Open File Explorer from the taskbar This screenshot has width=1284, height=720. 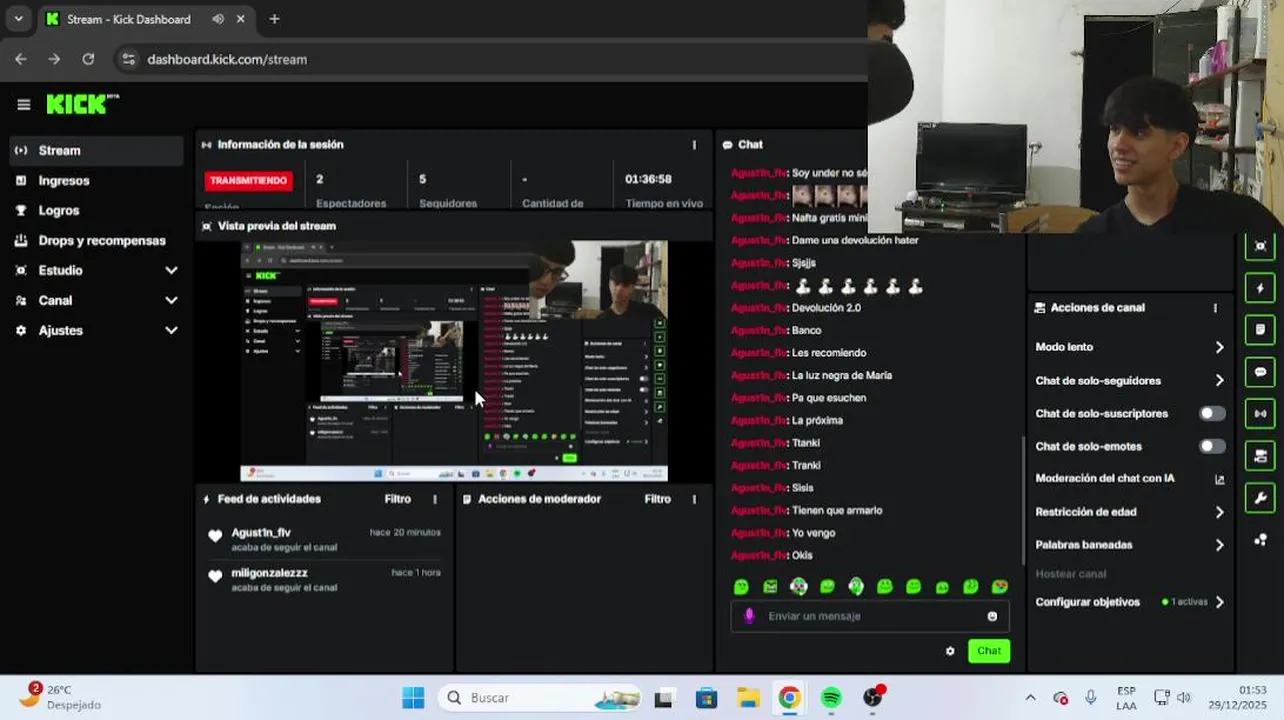click(748, 698)
